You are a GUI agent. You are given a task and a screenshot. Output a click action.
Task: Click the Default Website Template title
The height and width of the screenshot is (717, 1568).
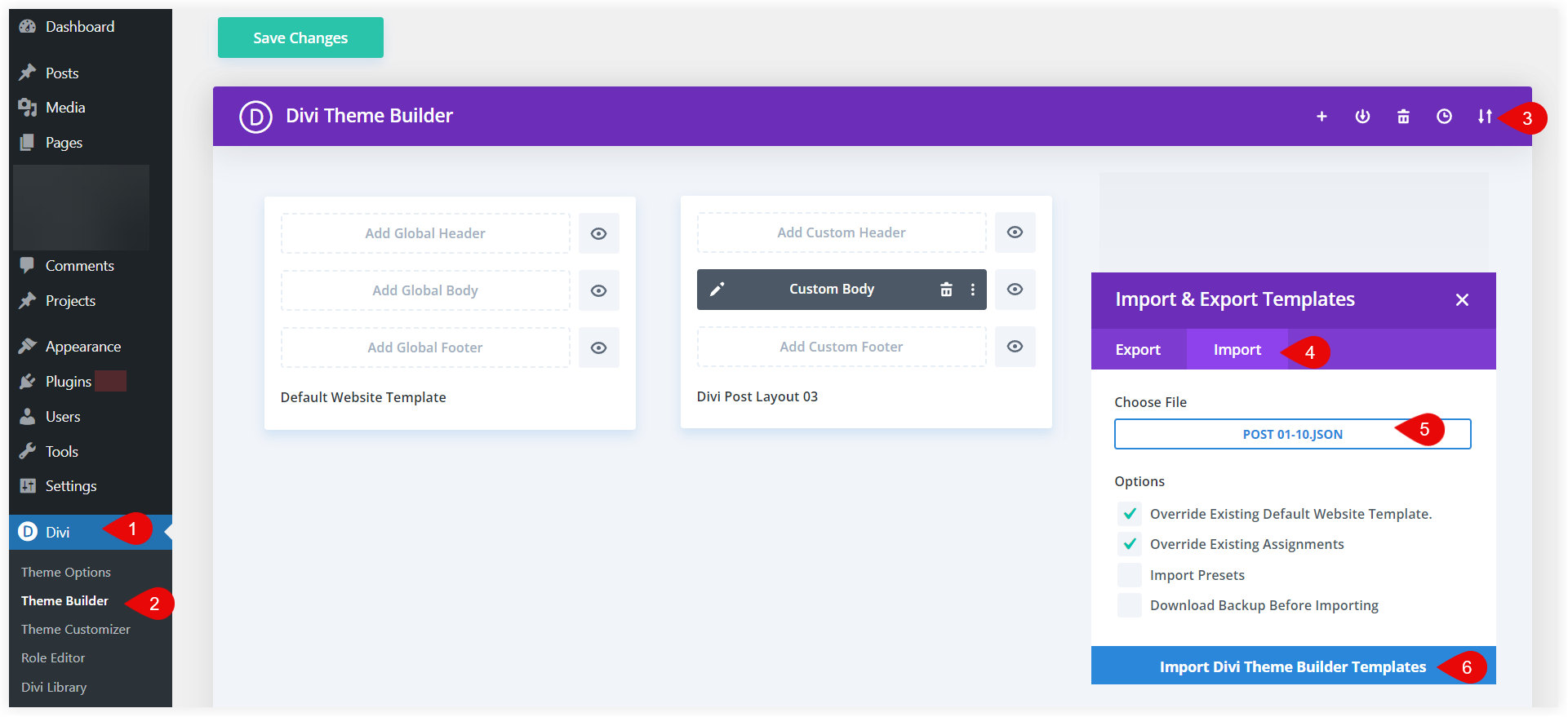pos(363,397)
